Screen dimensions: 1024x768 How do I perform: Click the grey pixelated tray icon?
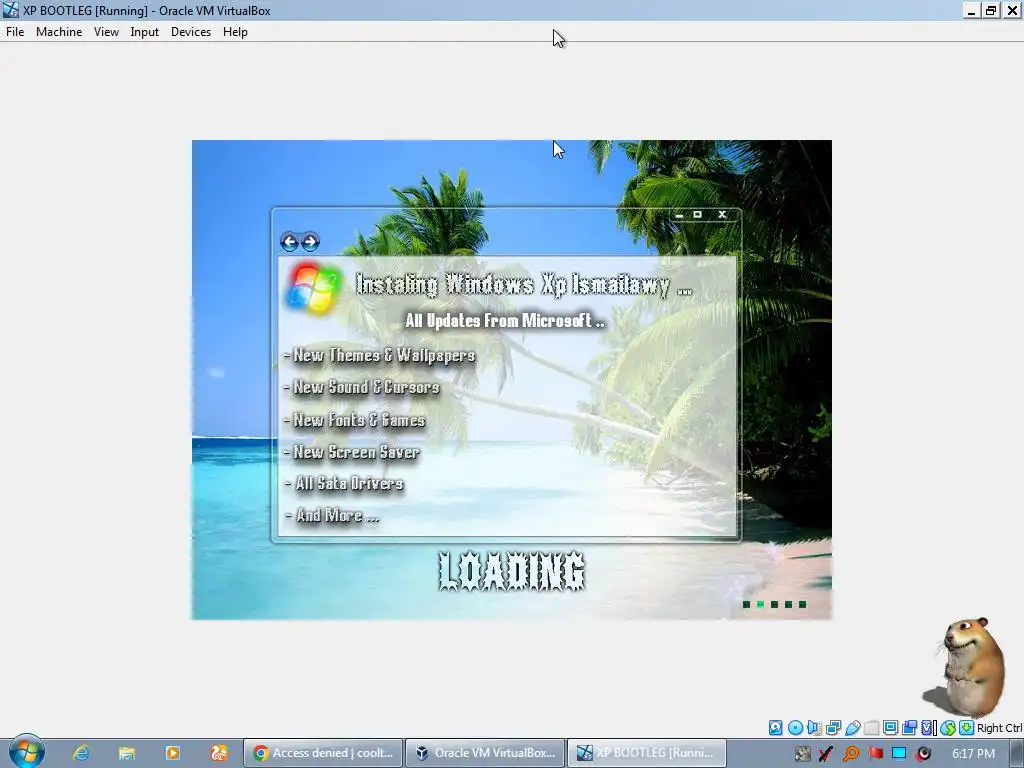point(803,754)
